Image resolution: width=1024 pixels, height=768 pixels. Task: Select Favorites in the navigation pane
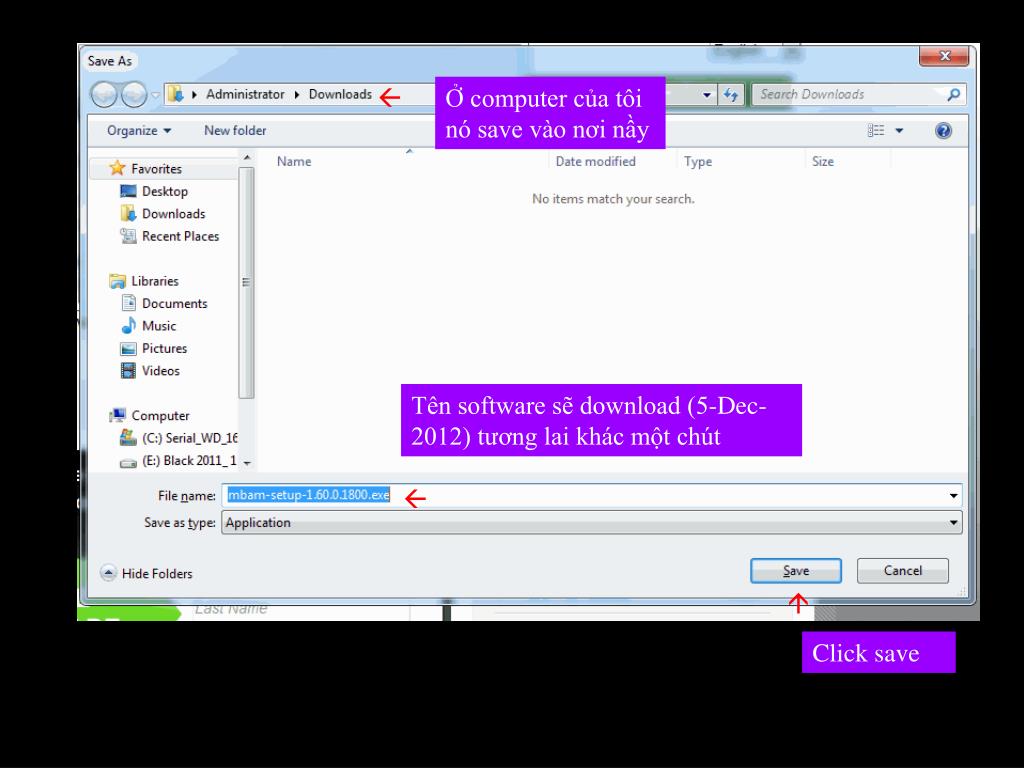[156, 168]
